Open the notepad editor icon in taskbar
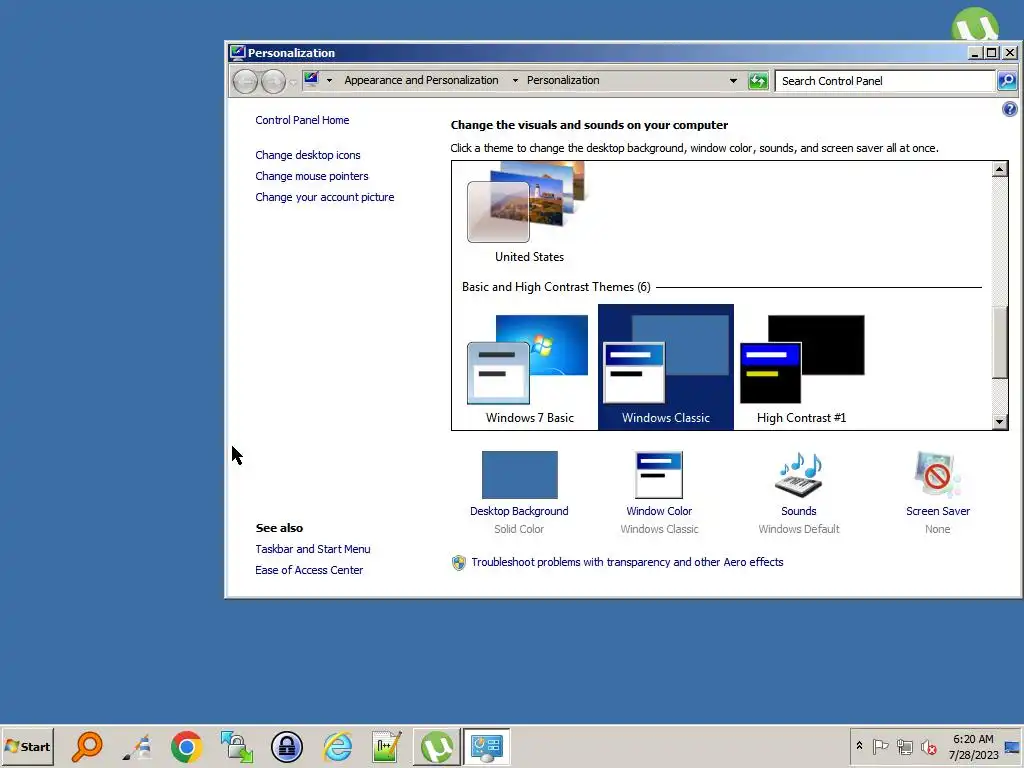 point(387,746)
